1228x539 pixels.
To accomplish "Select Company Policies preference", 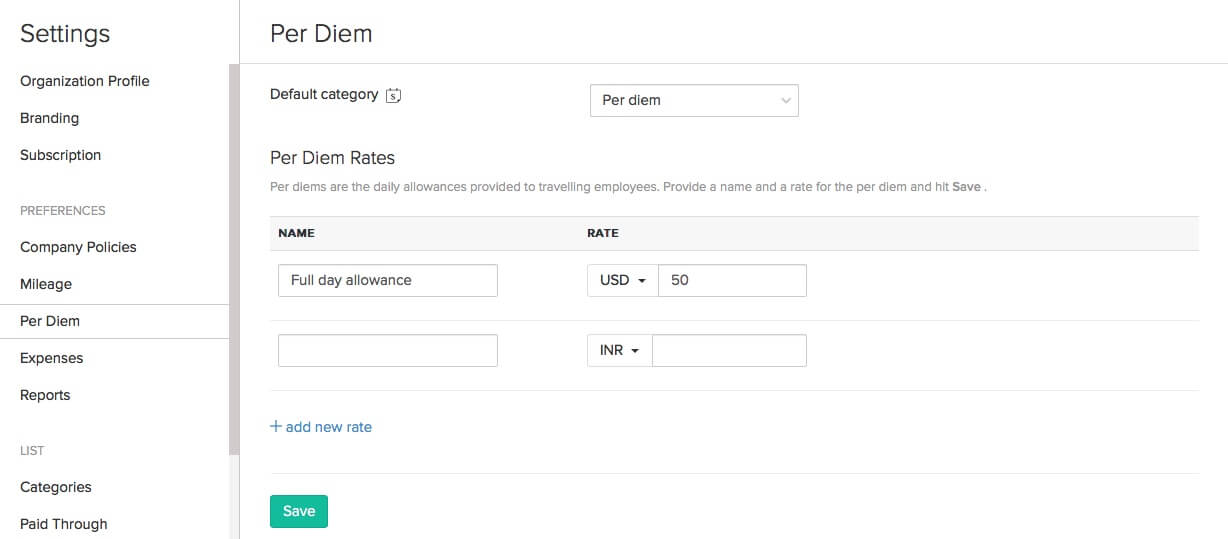I will pyautogui.click(x=78, y=247).
